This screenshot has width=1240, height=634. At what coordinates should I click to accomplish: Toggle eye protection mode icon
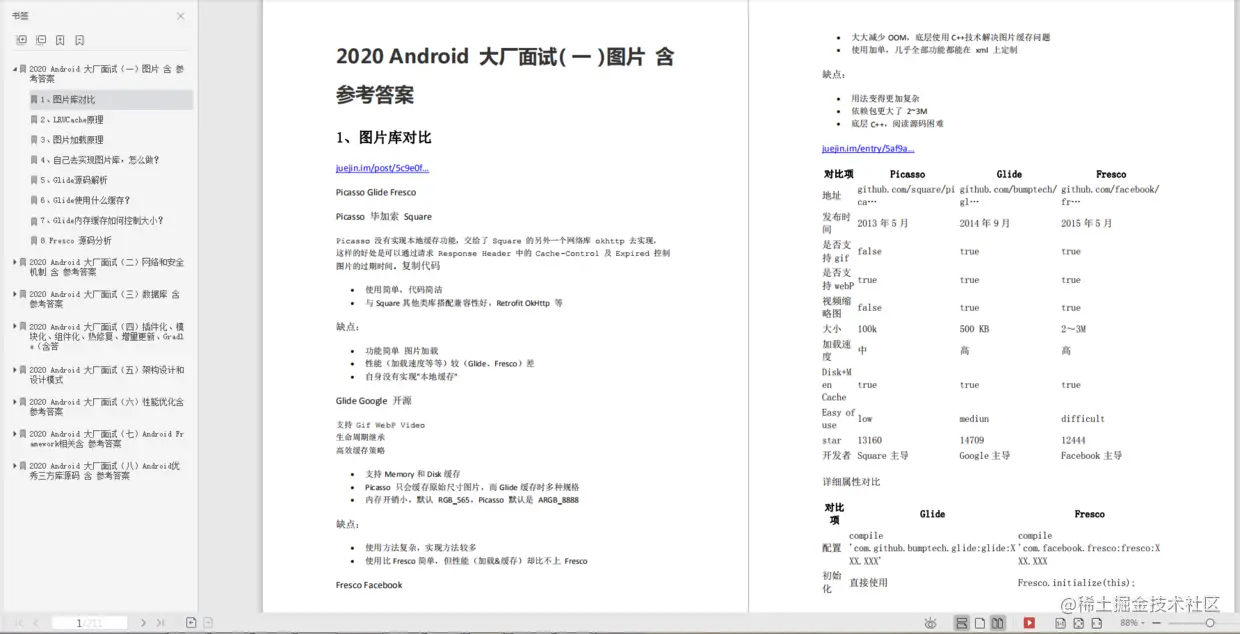(931, 623)
